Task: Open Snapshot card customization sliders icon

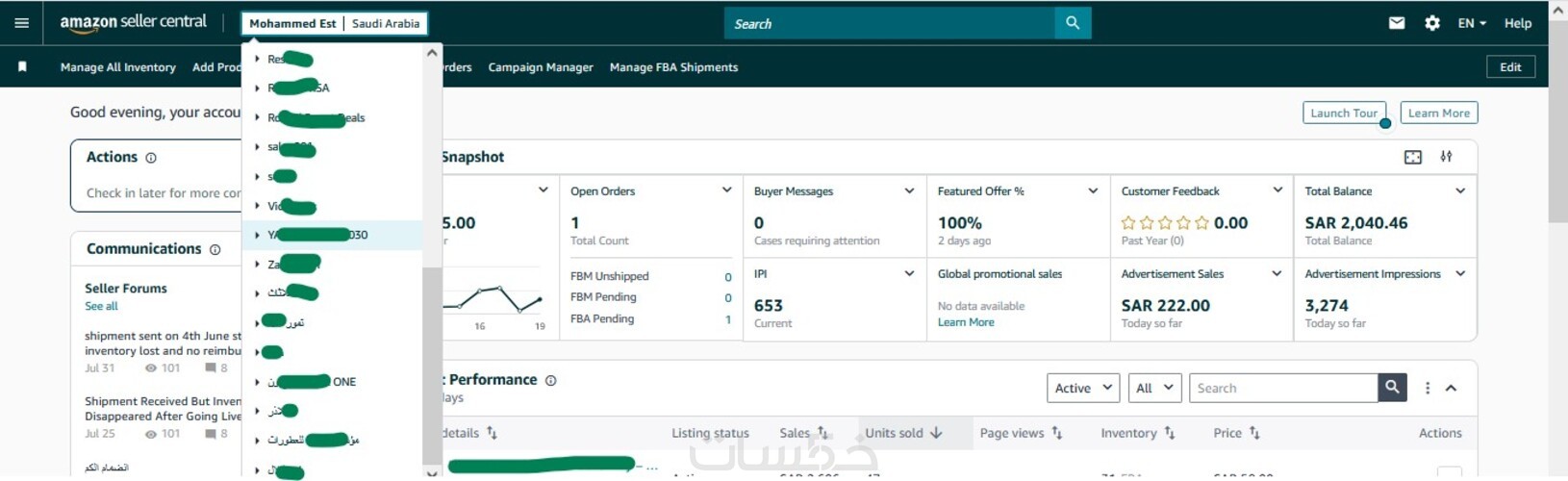Action: (1446, 157)
